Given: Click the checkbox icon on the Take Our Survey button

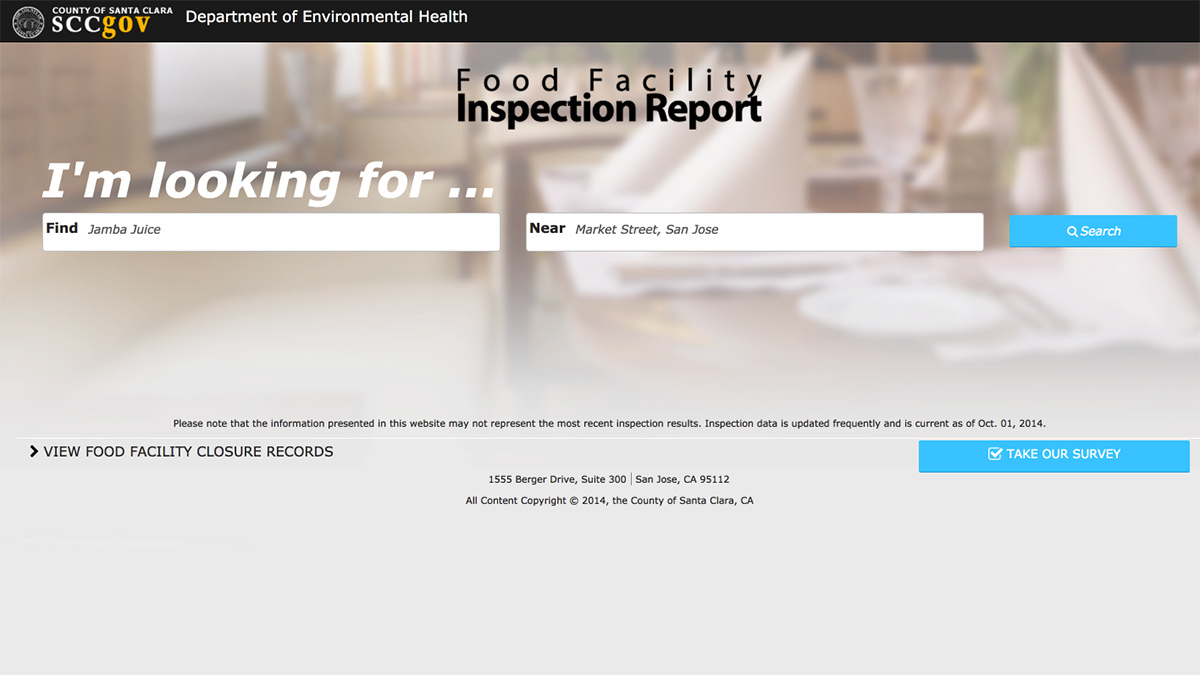Looking at the screenshot, I should coord(995,454).
